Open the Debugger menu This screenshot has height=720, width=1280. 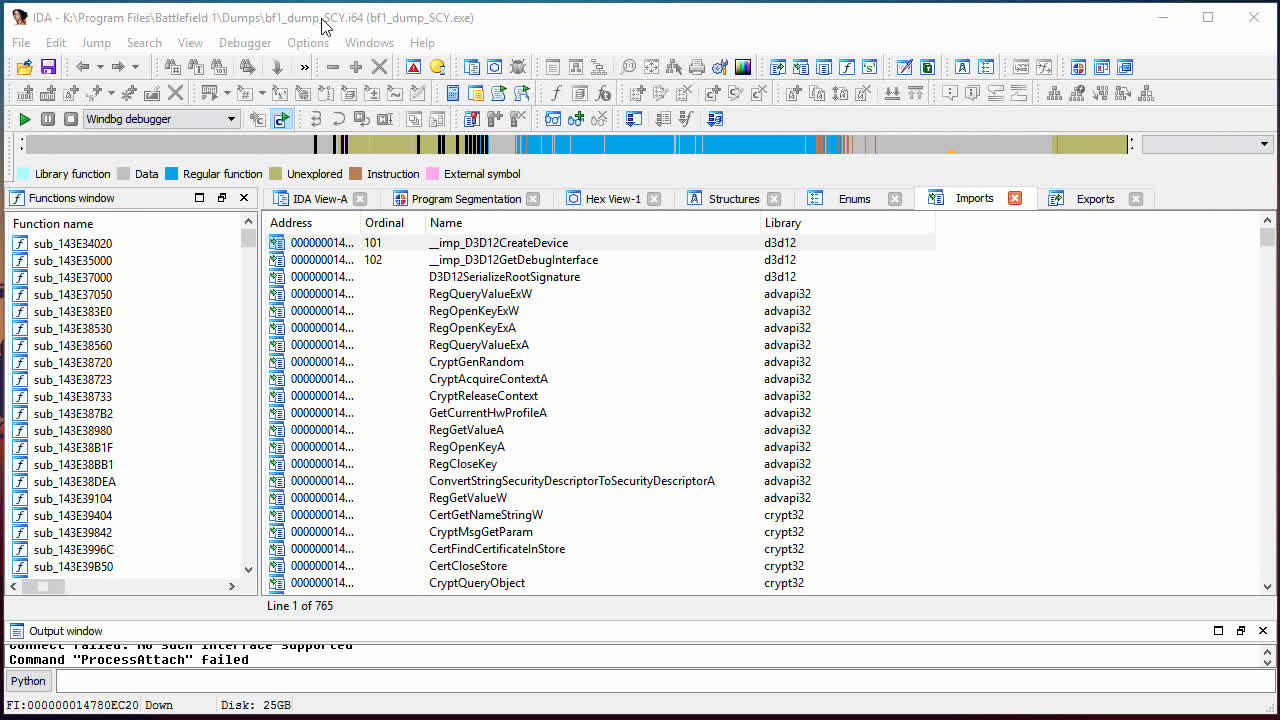click(245, 43)
